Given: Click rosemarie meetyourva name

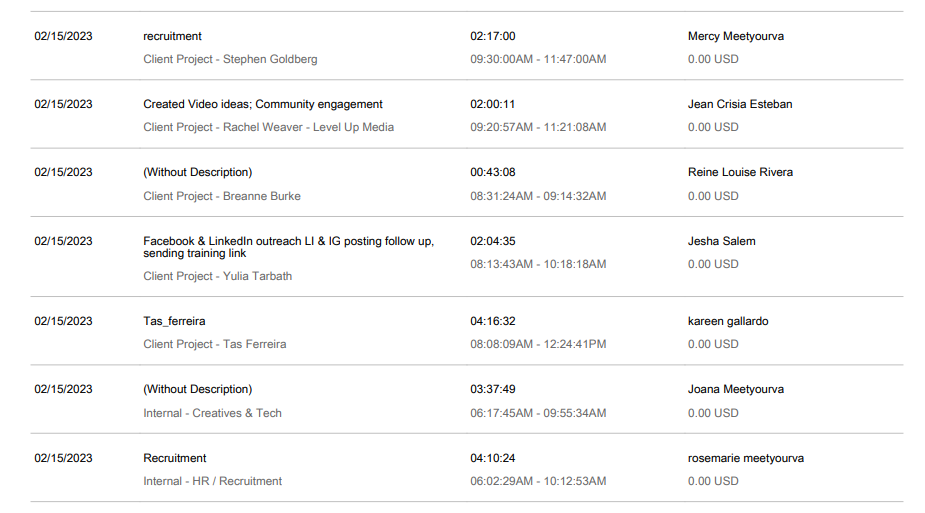Looking at the screenshot, I should (x=745, y=458).
